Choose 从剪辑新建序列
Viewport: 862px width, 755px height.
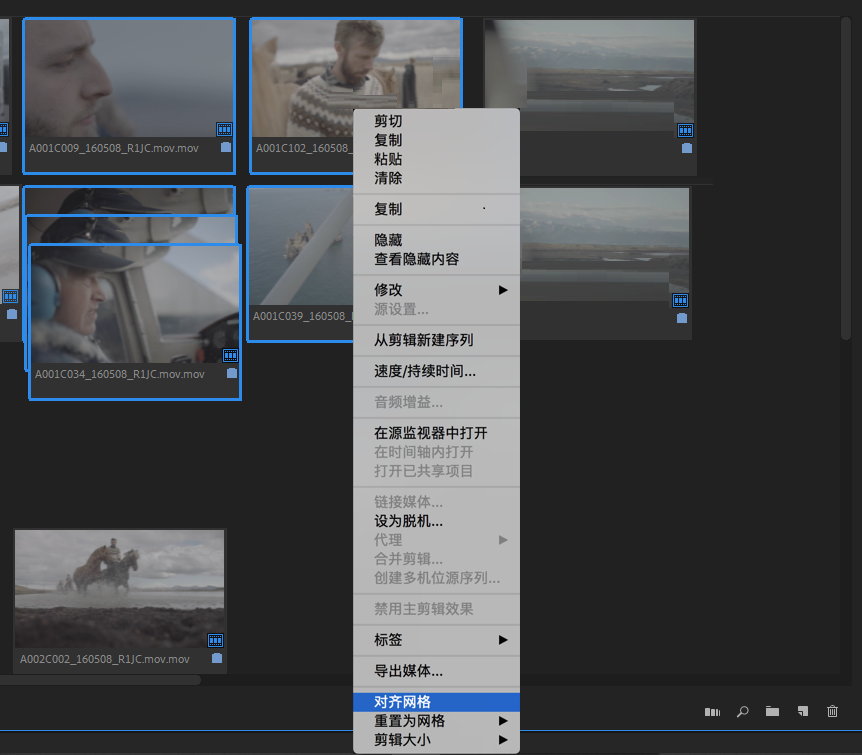coord(436,340)
